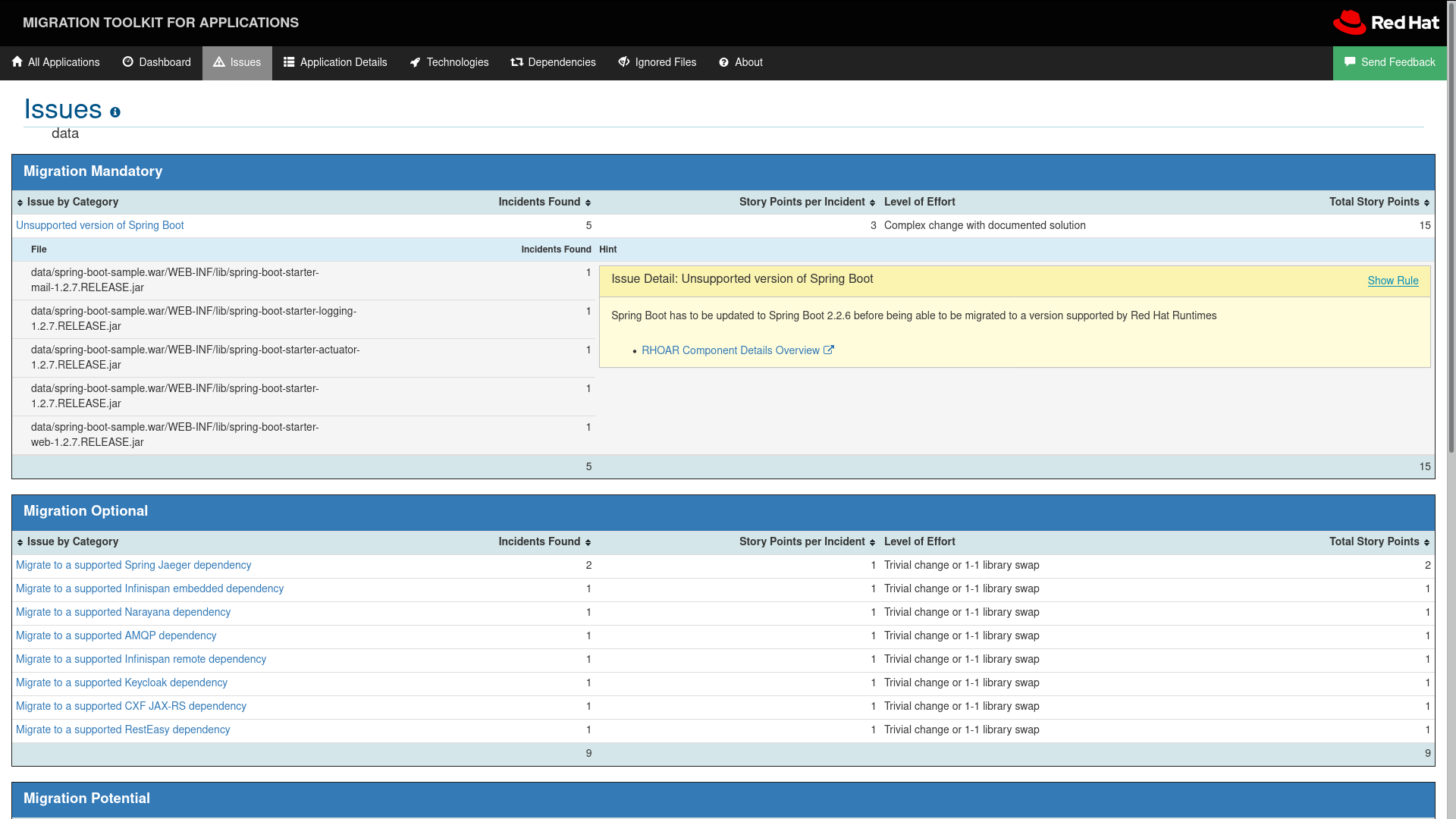The image size is (1456, 819).
Task: Open the Application Details tab
Action: 335,62
